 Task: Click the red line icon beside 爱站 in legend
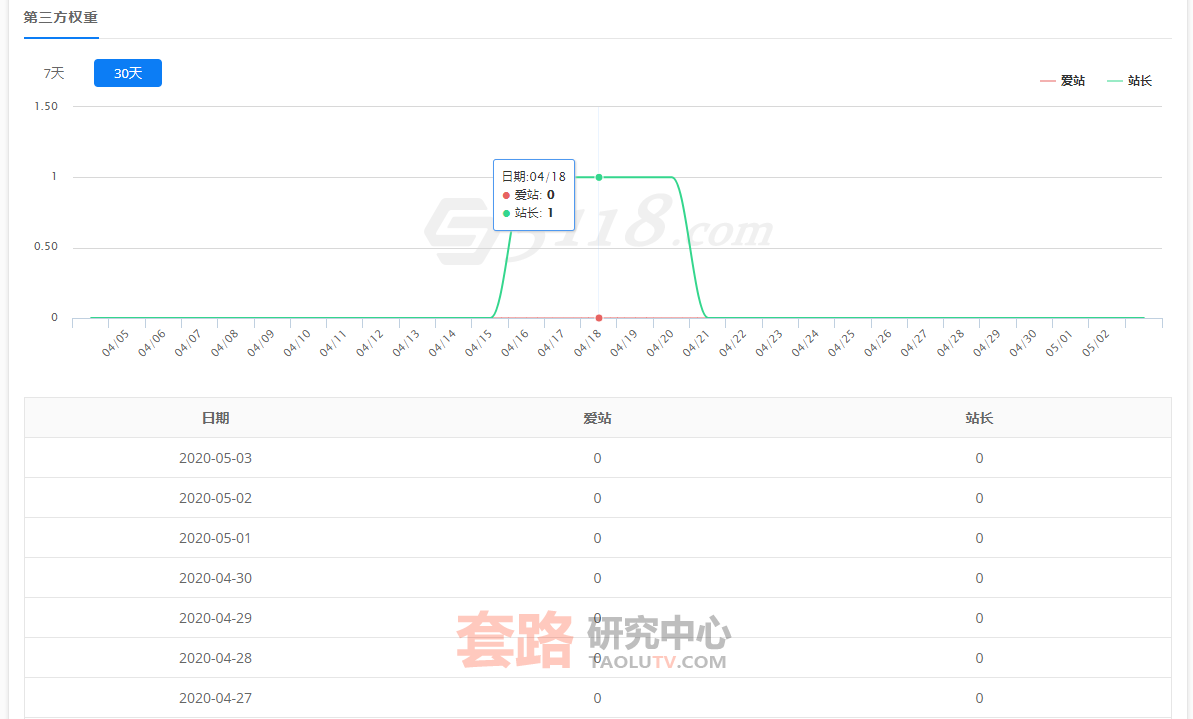point(1047,80)
